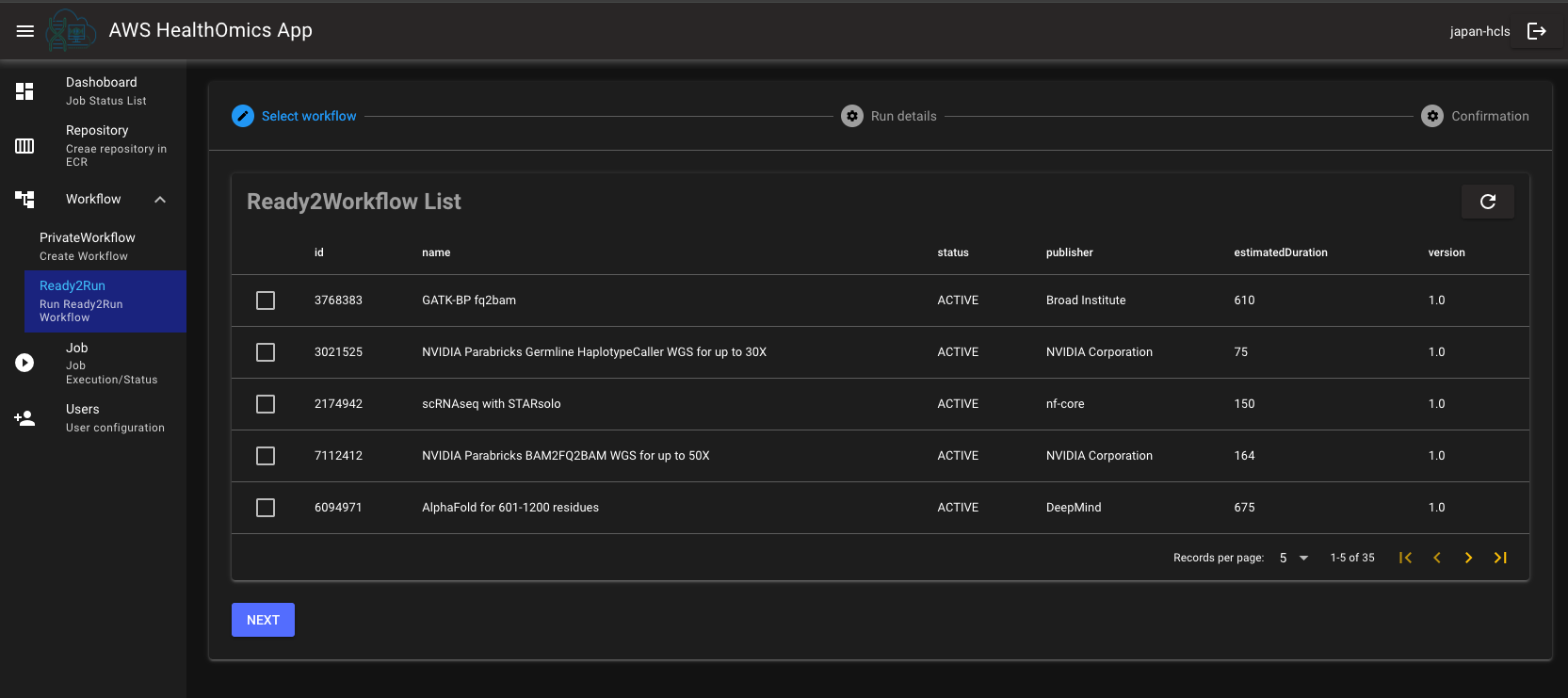The height and width of the screenshot is (698, 1568).
Task: Jump to the last page of records
Action: coord(1500,558)
